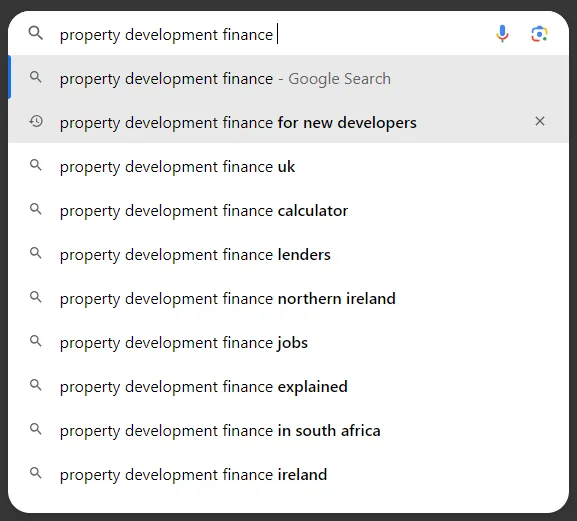This screenshot has height=521, width=577.
Task: Click the search icon beside 'finance lenders'
Action: [36, 253]
